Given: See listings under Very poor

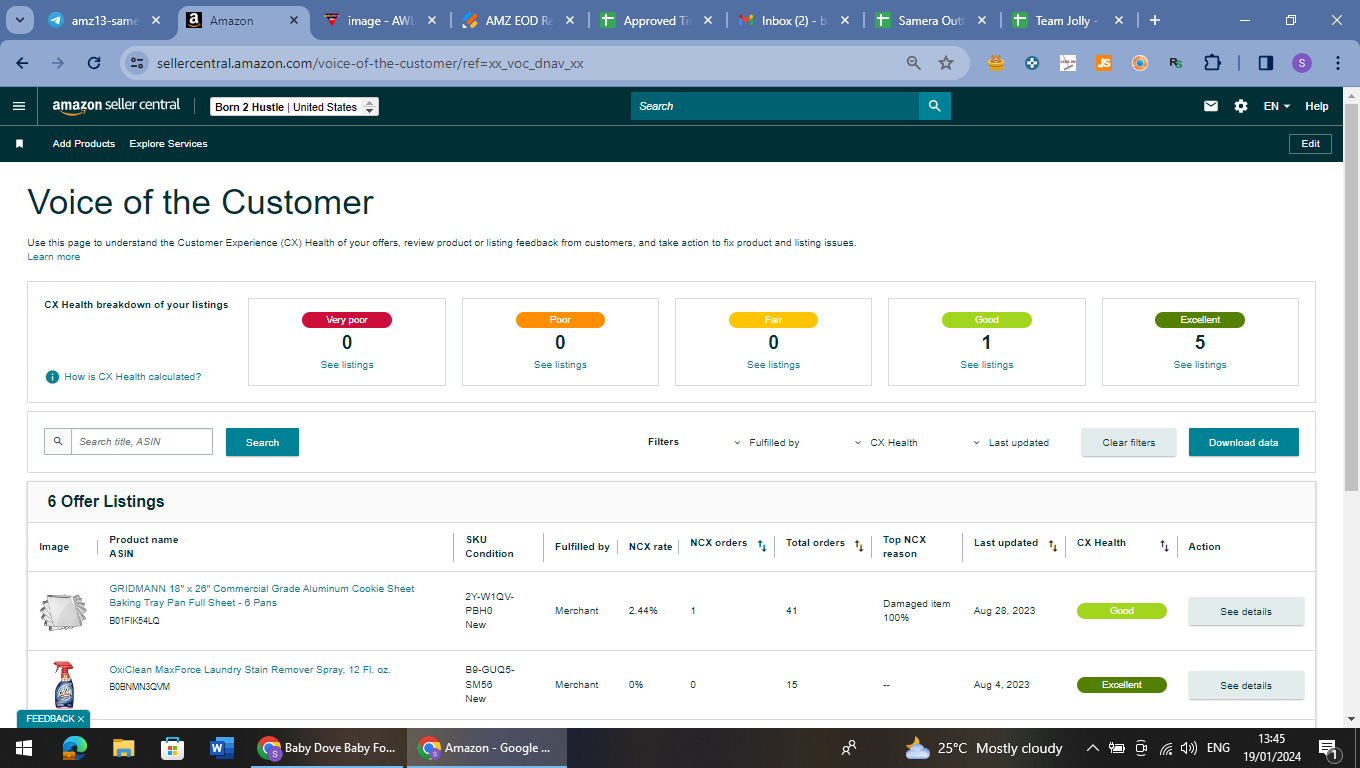Looking at the screenshot, I should 347,365.
